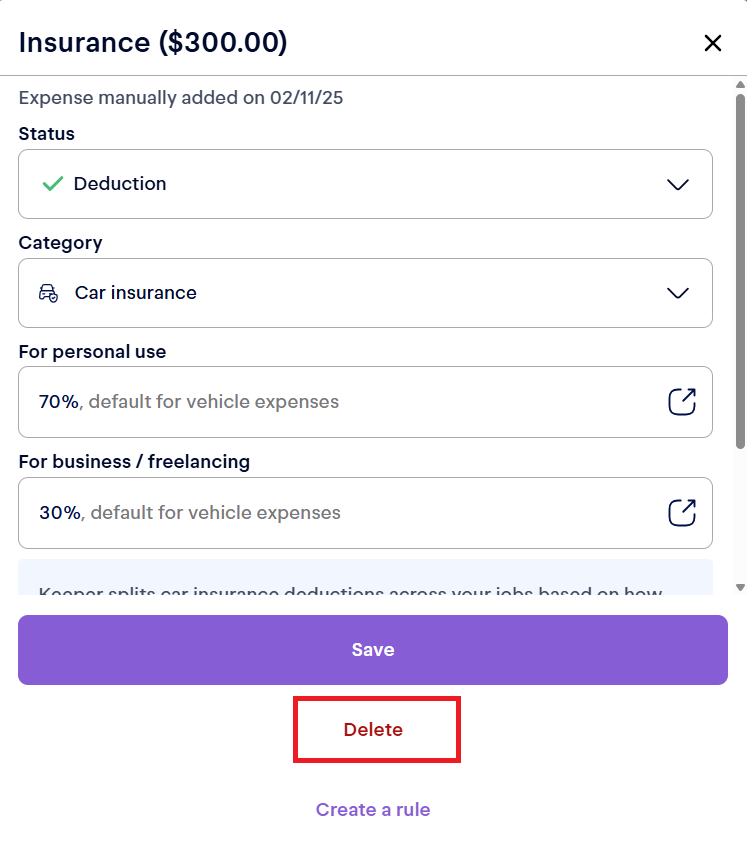Click the scrollbar up arrow
The height and width of the screenshot is (862, 747).
point(740,85)
